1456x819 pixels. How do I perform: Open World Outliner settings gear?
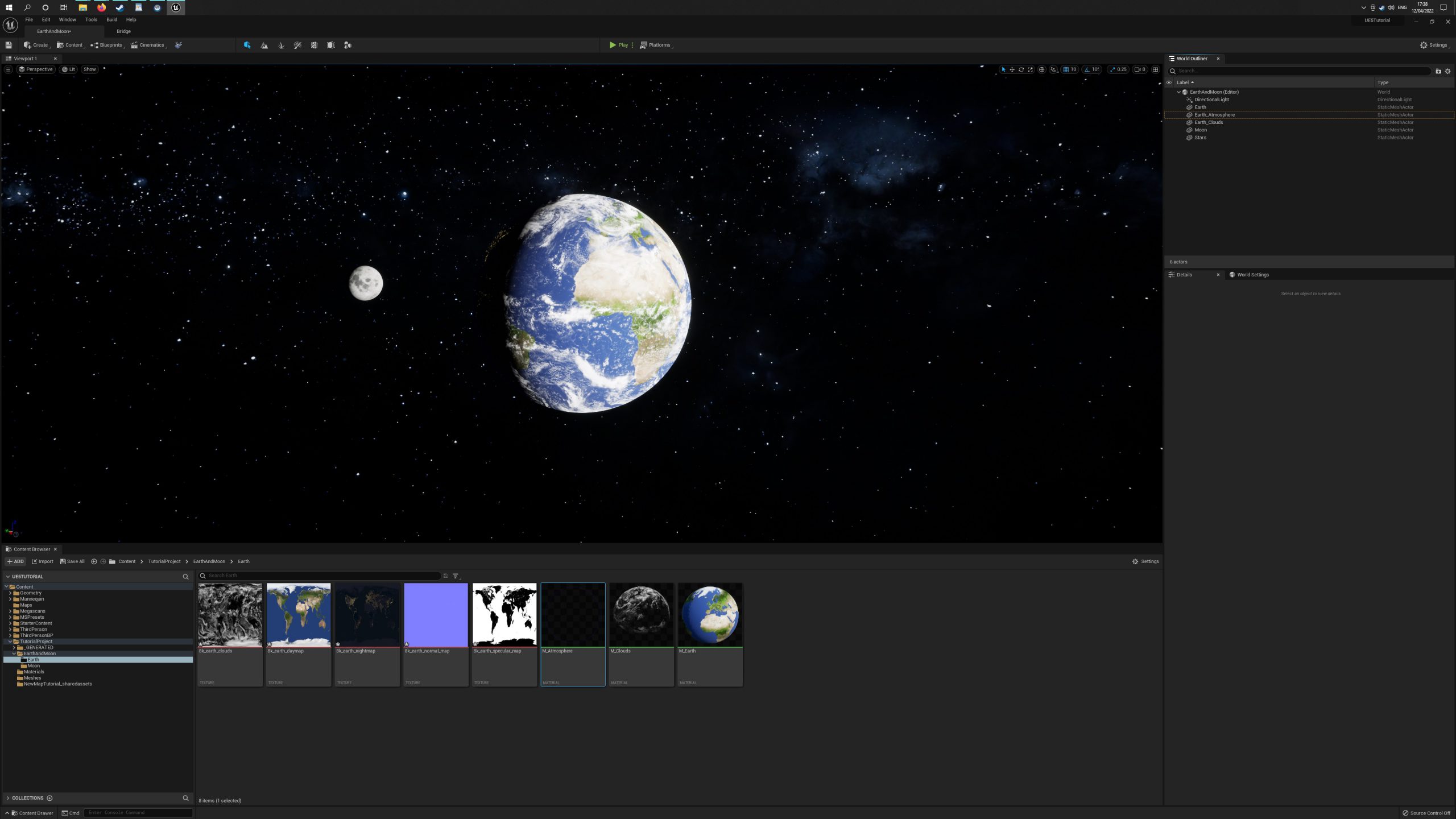click(x=1448, y=71)
